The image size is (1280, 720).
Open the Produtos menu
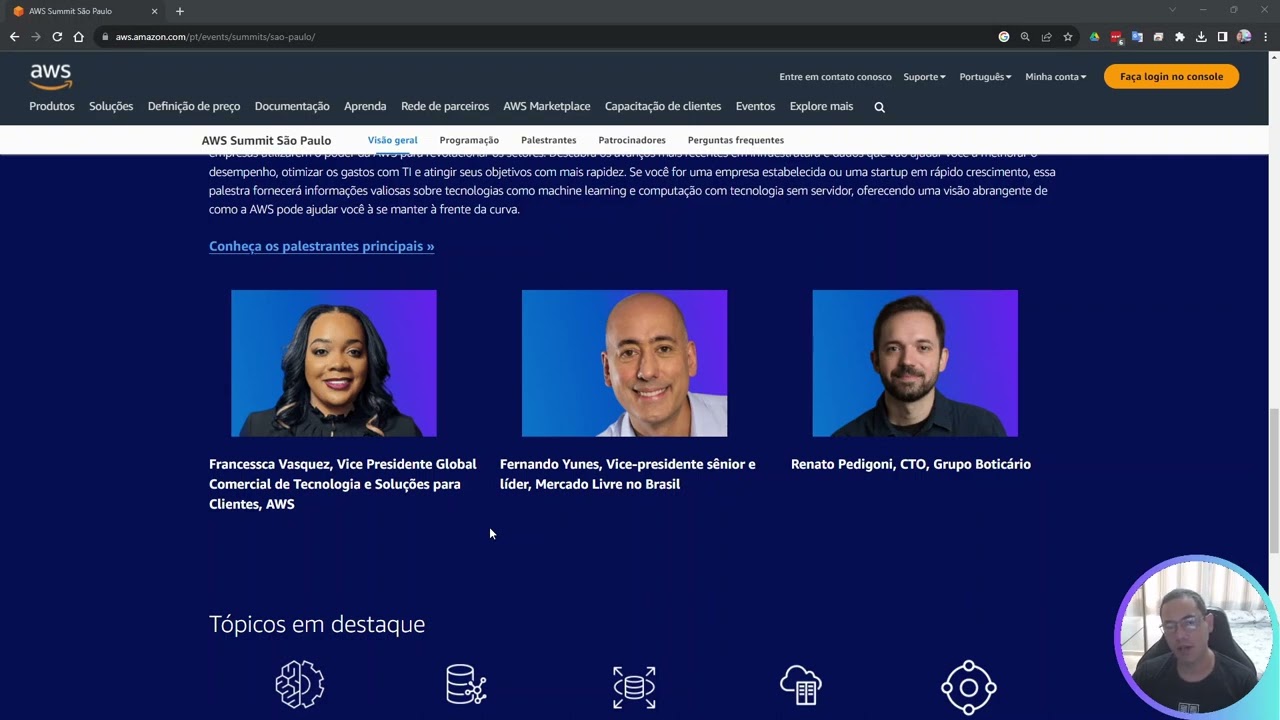tap(52, 106)
